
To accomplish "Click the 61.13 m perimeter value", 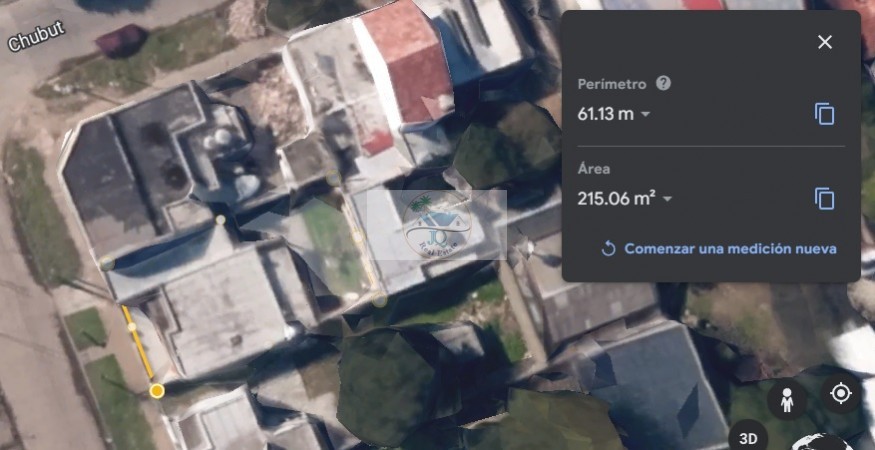I will (x=605, y=114).
